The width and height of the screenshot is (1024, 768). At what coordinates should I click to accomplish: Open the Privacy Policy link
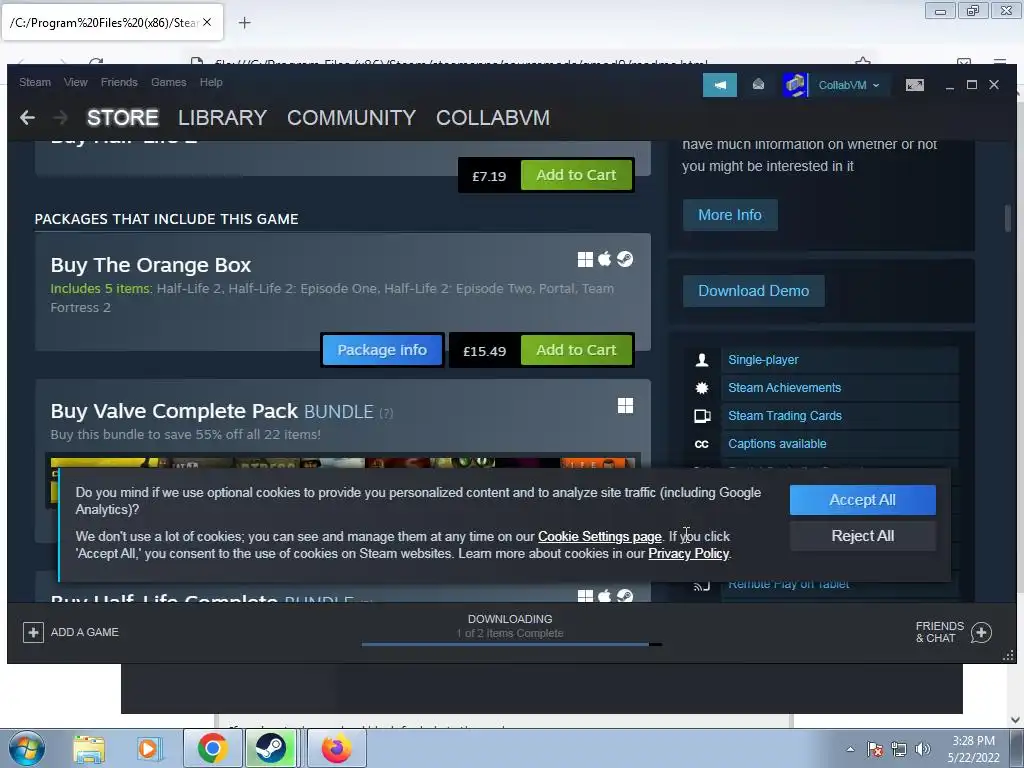click(688, 554)
